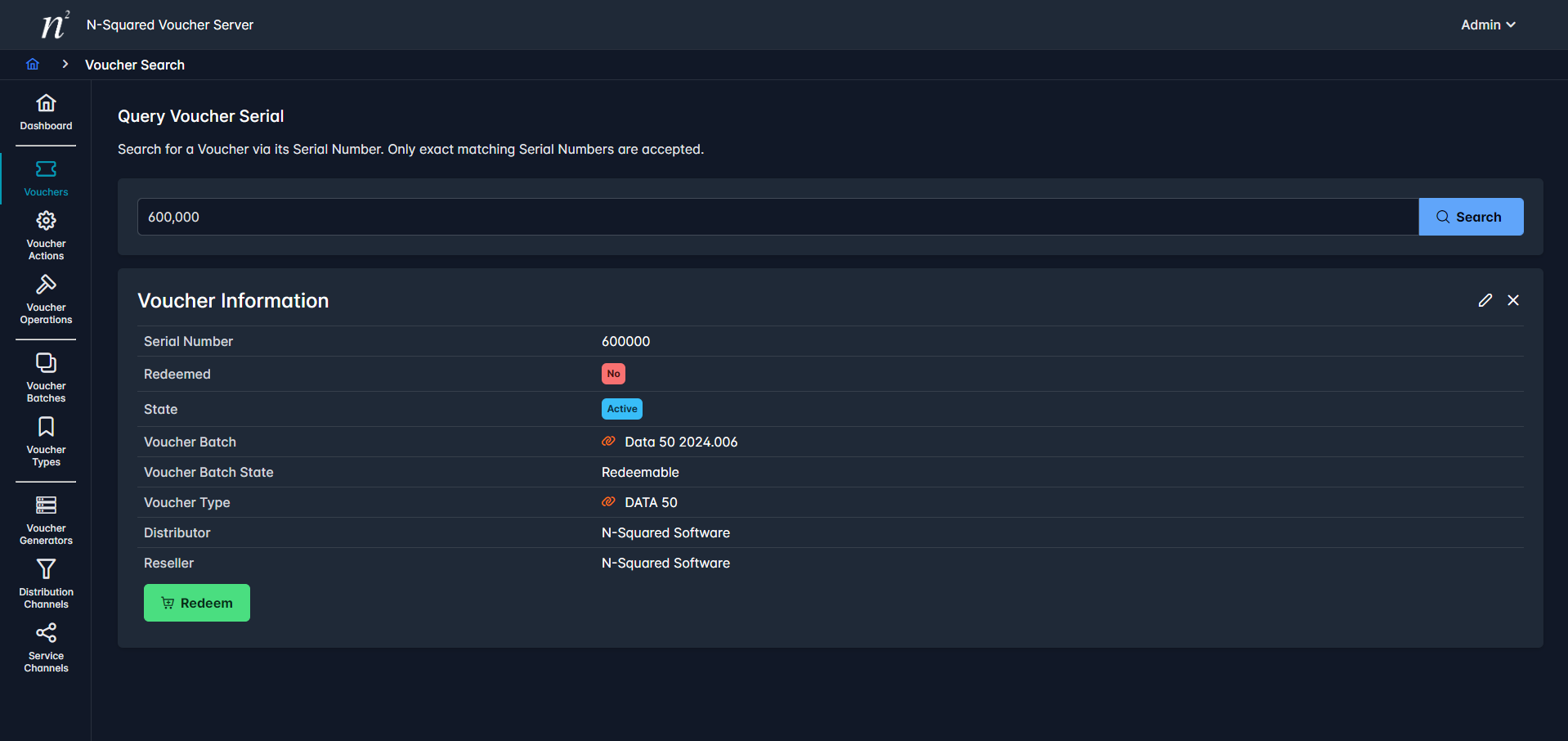The width and height of the screenshot is (1568, 741).
Task: Open Service Channels share icon
Action: [46, 648]
